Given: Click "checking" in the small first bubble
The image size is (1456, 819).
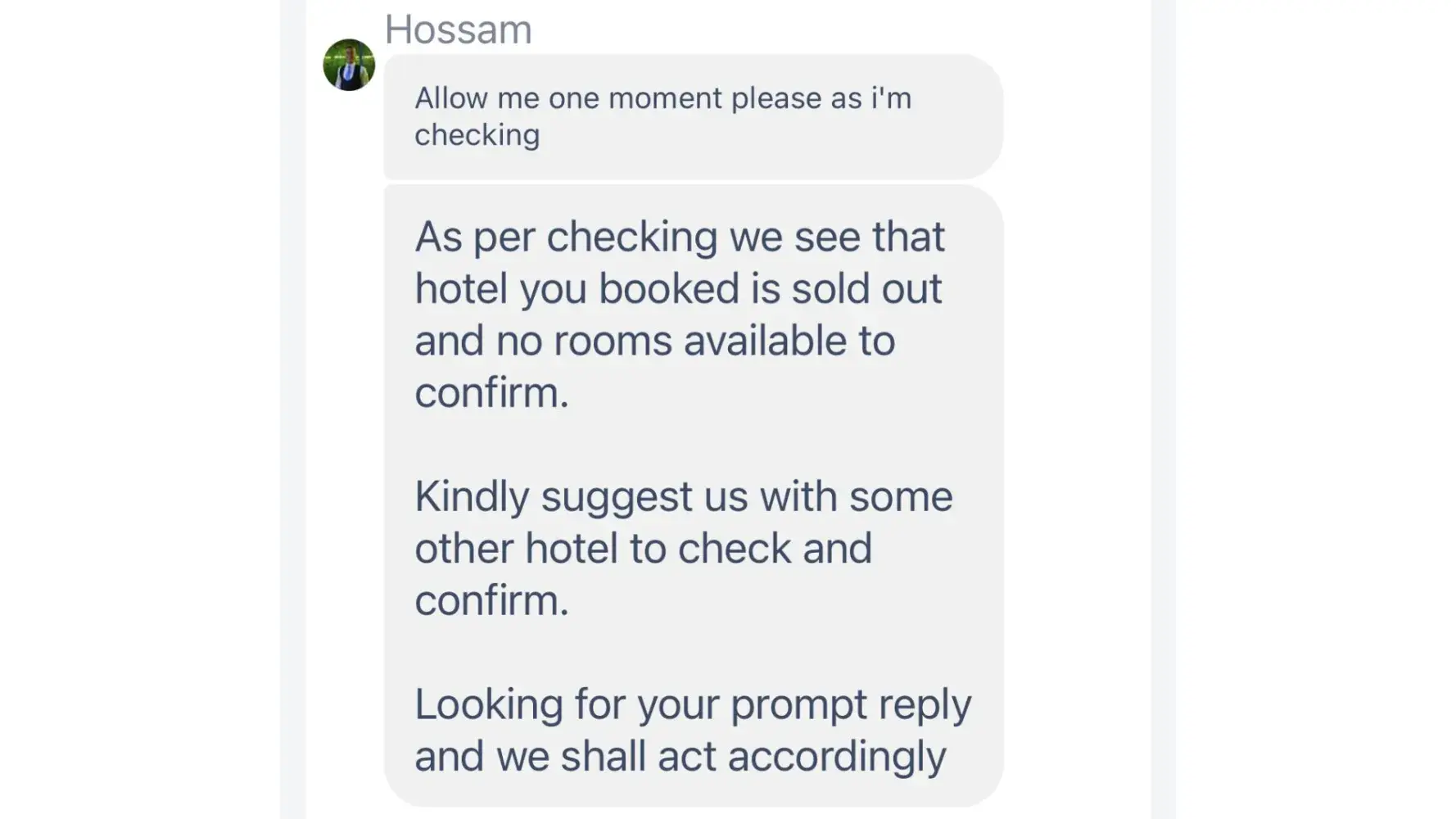Looking at the screenshot, I should 477,135.
